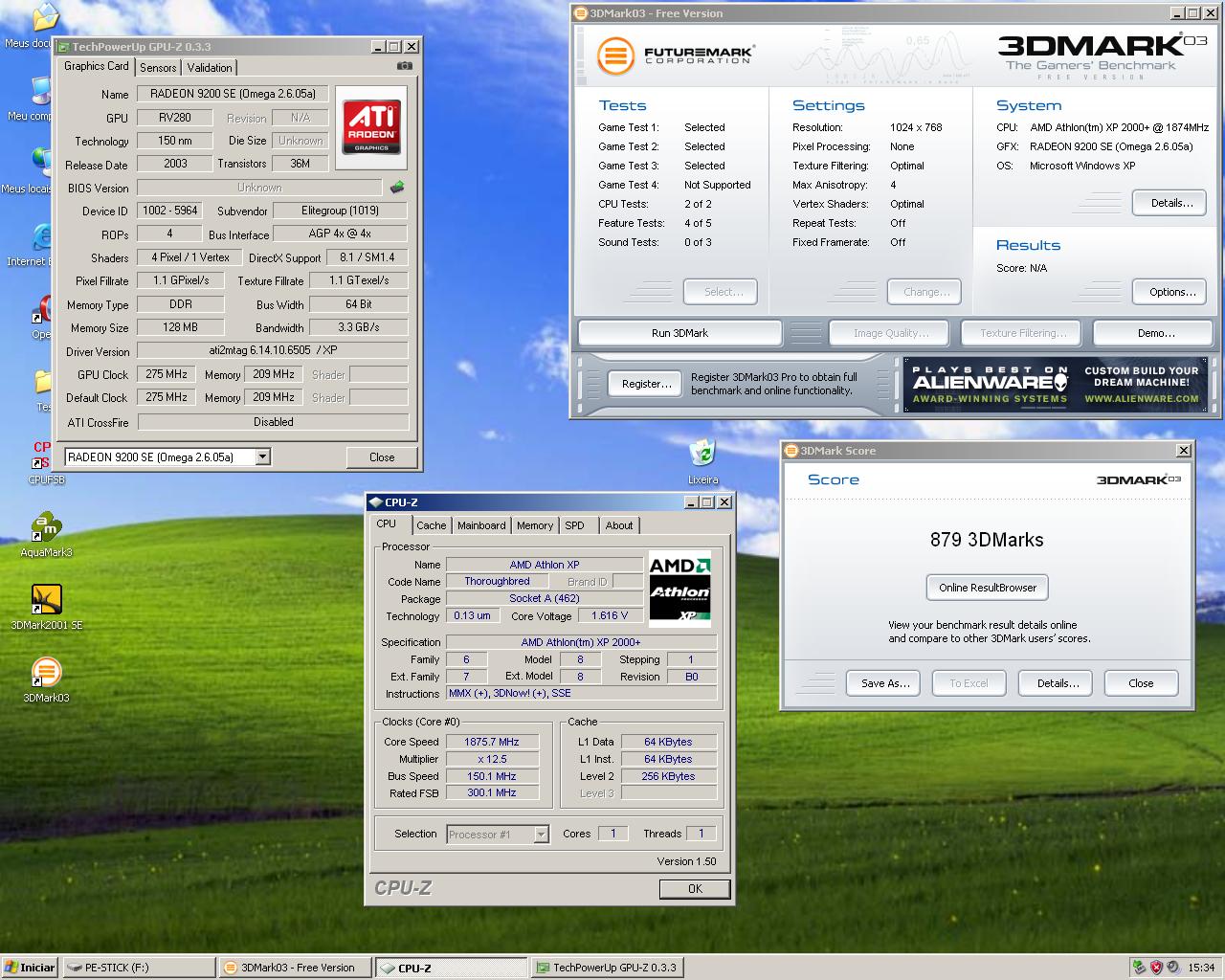Open the AquaMark3 desktop icon
The image size is (1225, 980).
pyautogui.click(x=46, y=536)
